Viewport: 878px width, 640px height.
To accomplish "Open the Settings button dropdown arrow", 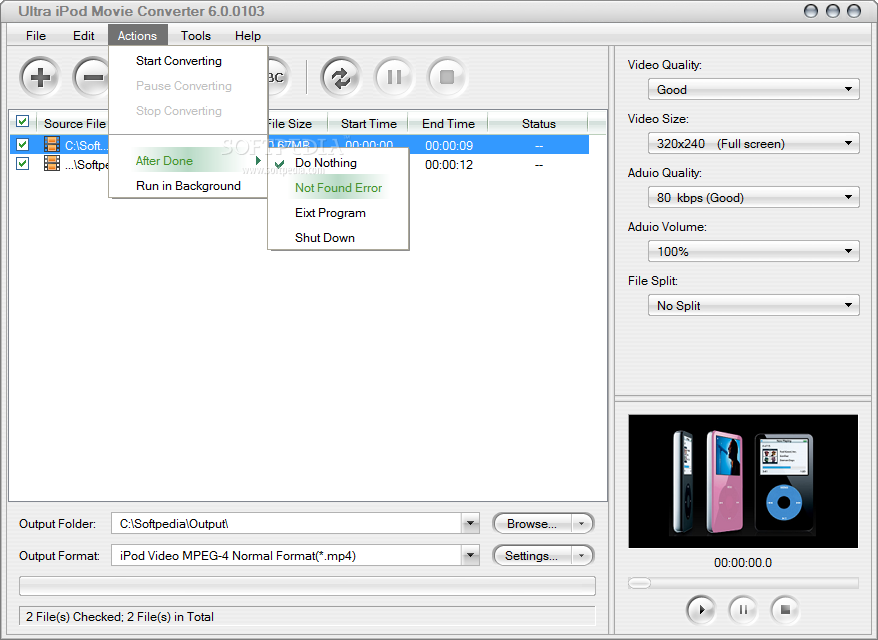I will pyautogui.click(x=582, y=555).
